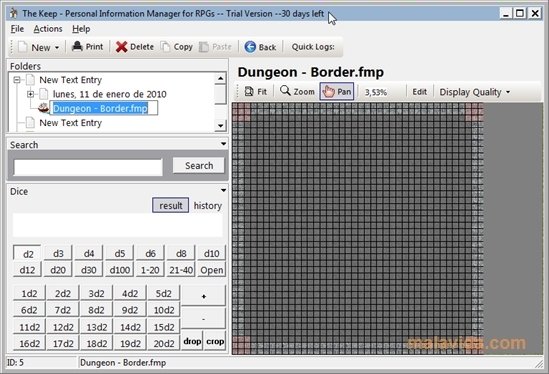549x374 pixels.
Task: Click the Print toolbar icon
Action: [x=77, y=46]
